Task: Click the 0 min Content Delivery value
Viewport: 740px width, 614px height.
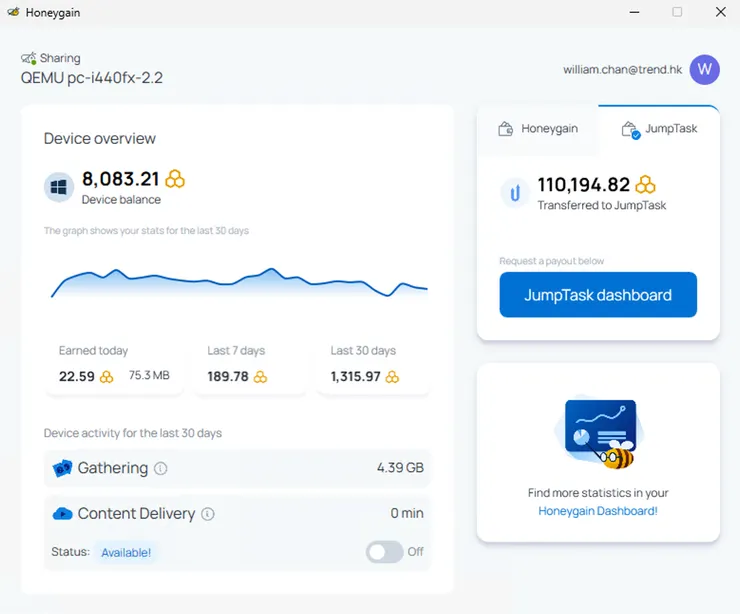Action: 407,513
